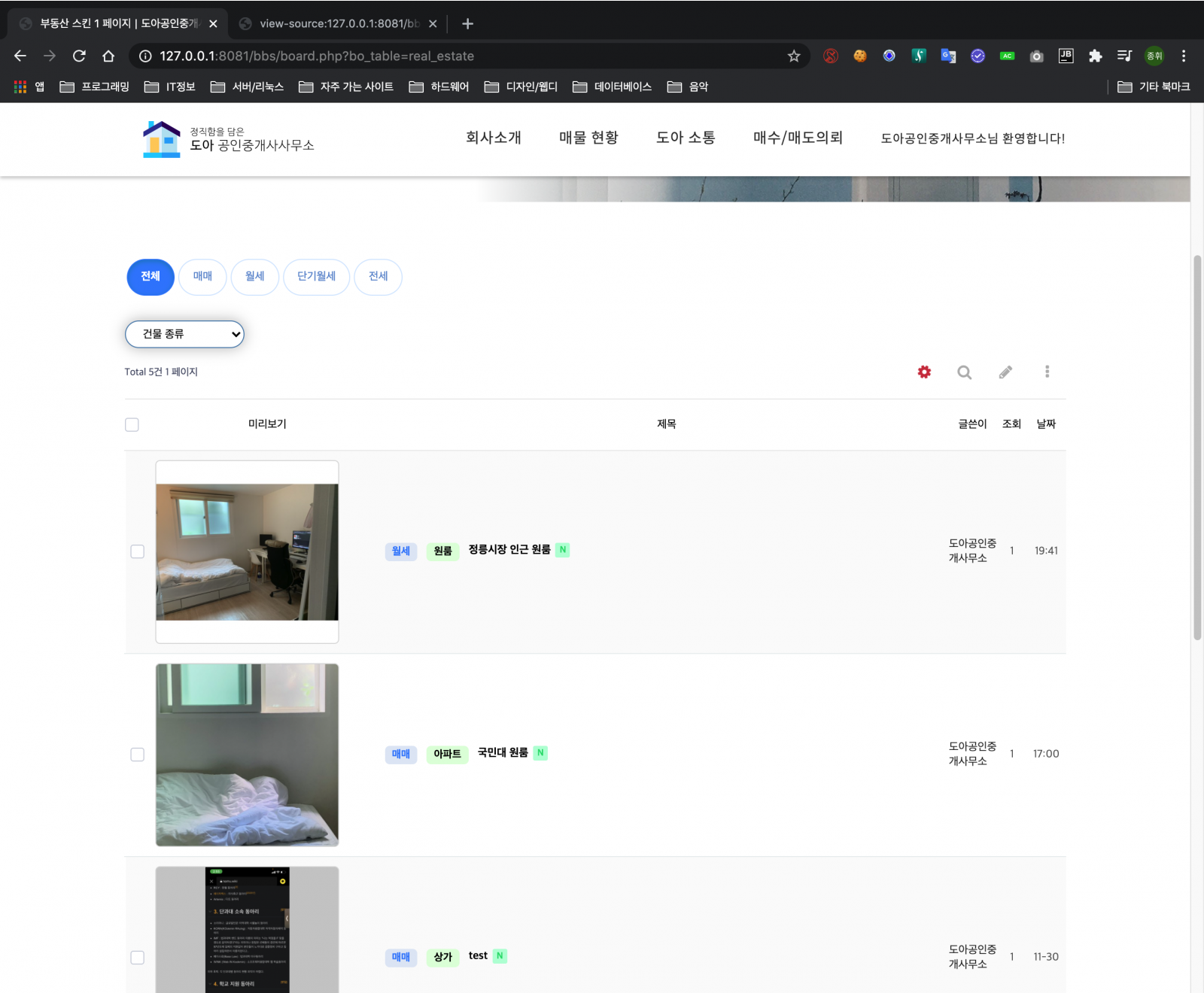
Task: Click the house logo of 도아 공인중개사사무소
Action: point(161,139)
